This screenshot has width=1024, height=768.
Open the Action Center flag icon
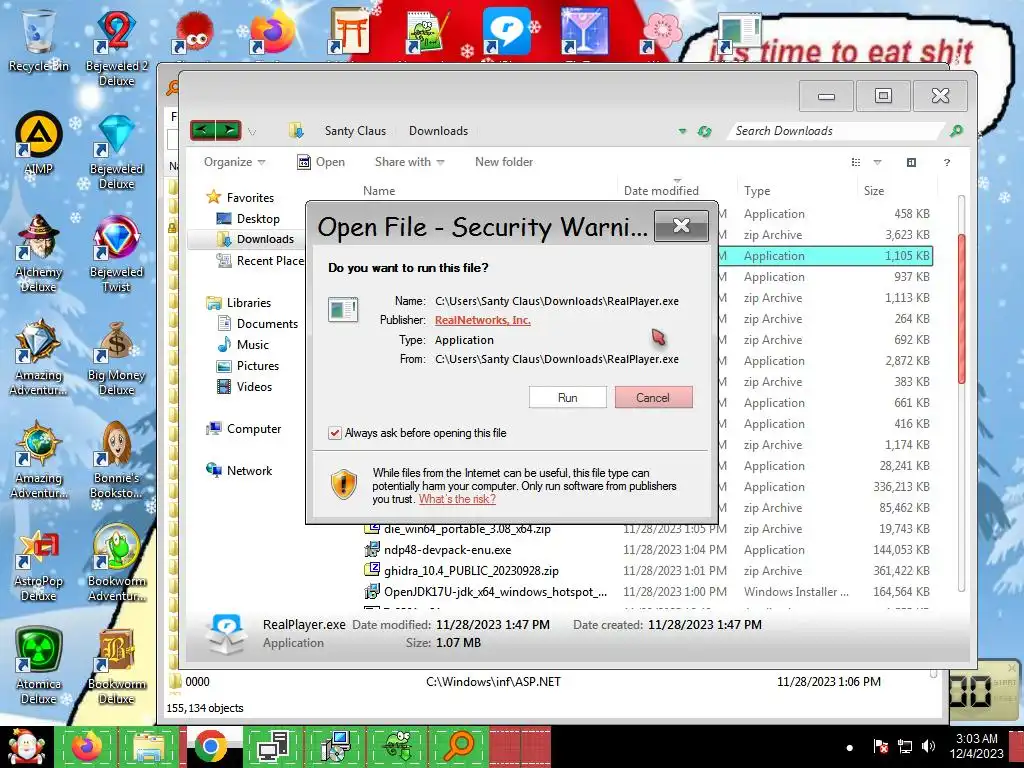coord(880,746)
